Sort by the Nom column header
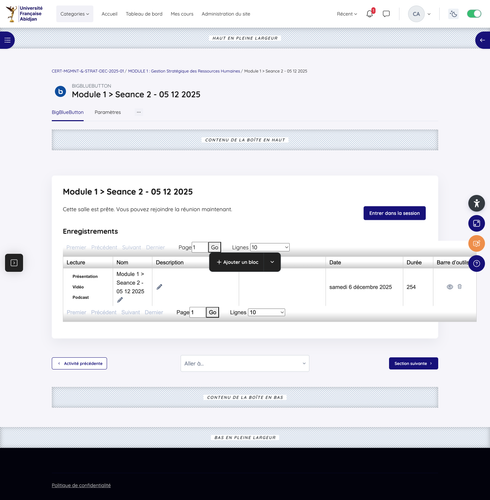The width and height of the screenshot is (490, 500). click(x=122, y=262)
